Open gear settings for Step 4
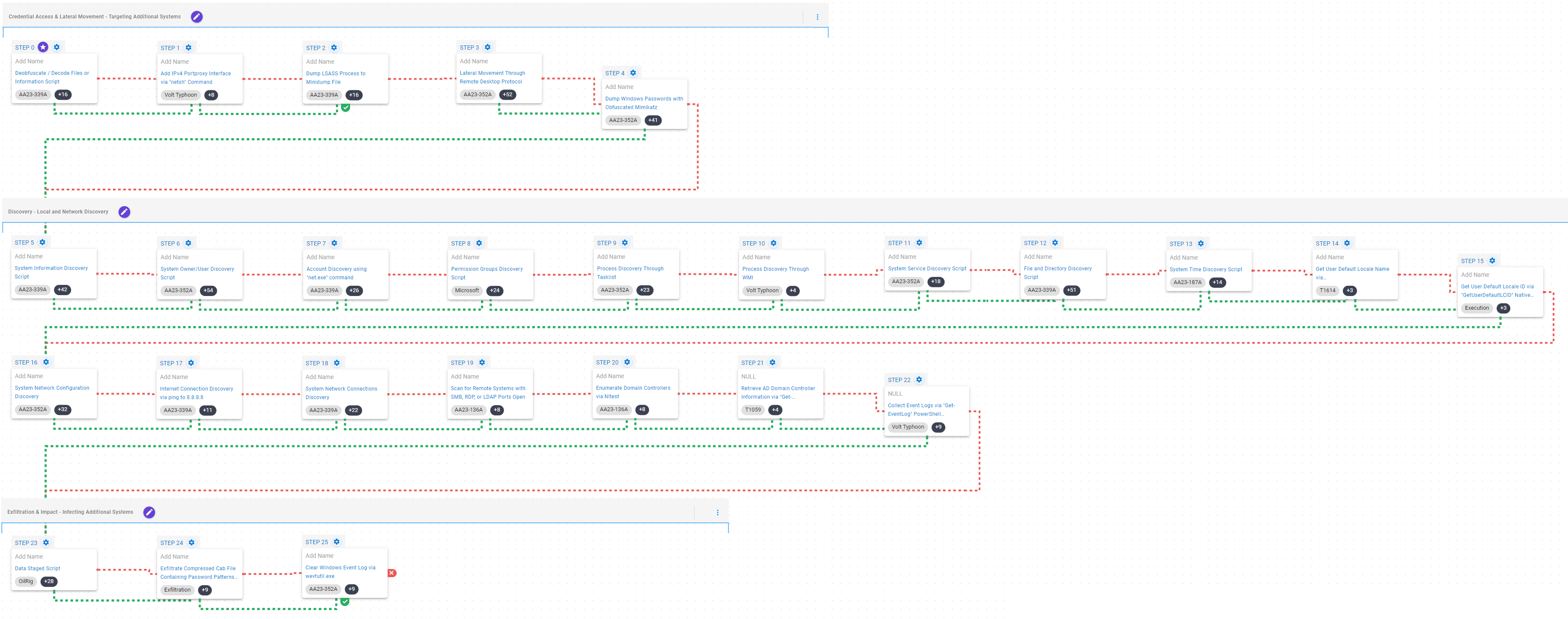1568x619 pixels. point(633,73)
